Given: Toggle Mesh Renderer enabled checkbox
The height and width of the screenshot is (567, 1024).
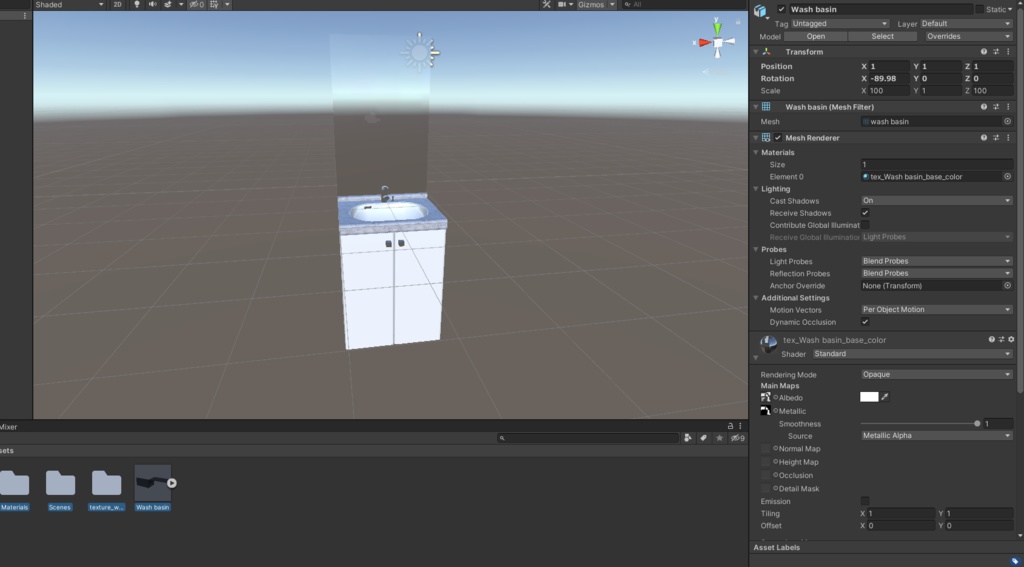Looking at the screenshot, I should click(x=778, y=138).
